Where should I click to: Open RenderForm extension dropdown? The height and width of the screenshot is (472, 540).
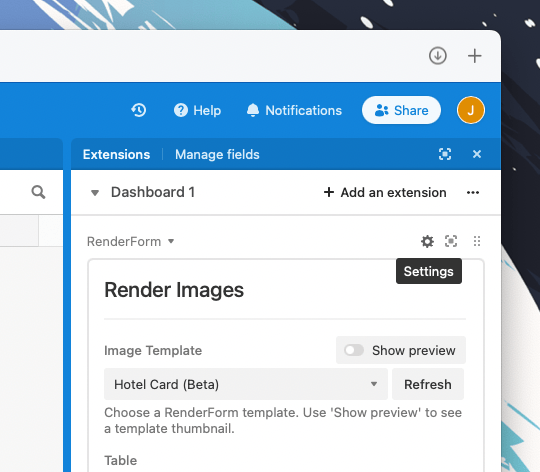(x=131, y=241)
